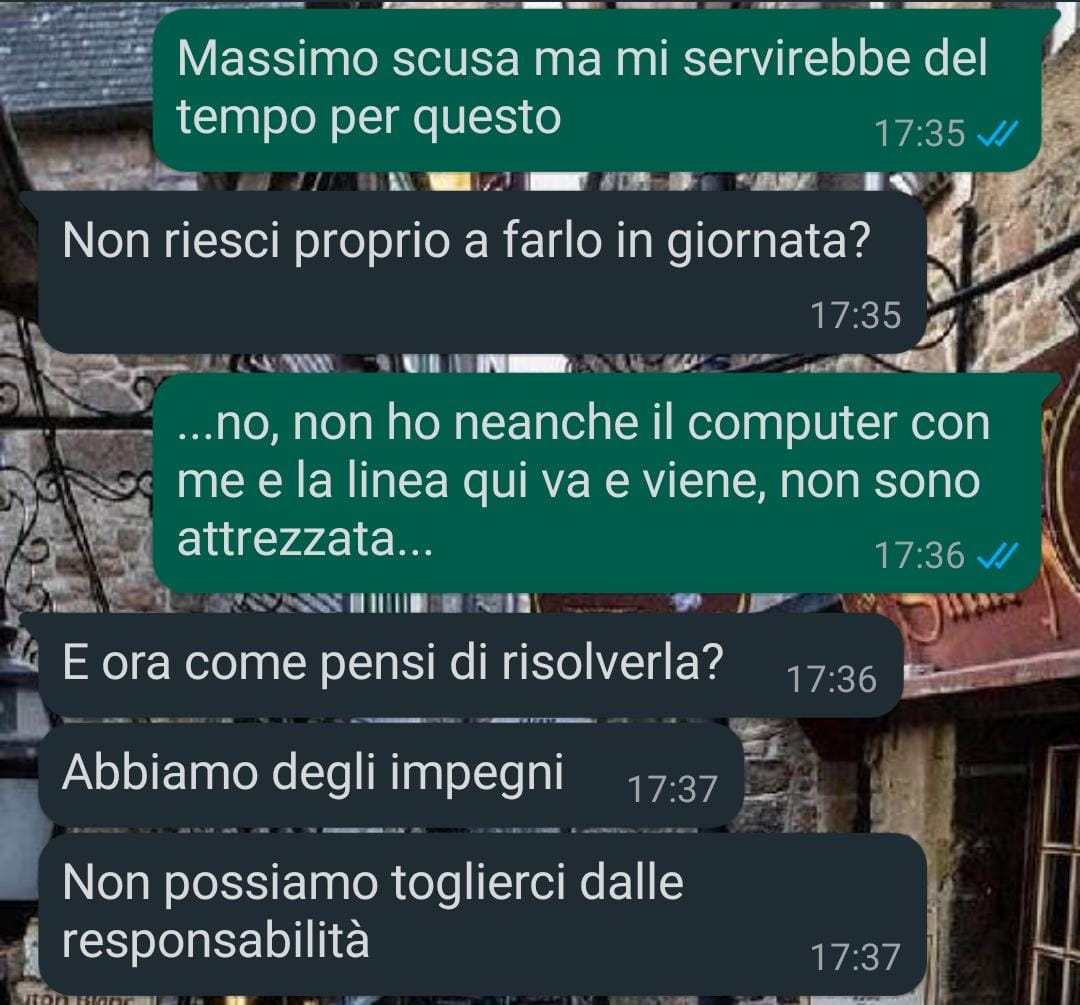Select message 'E ora come pensi di risolverla?'

[x=470, y=665]
